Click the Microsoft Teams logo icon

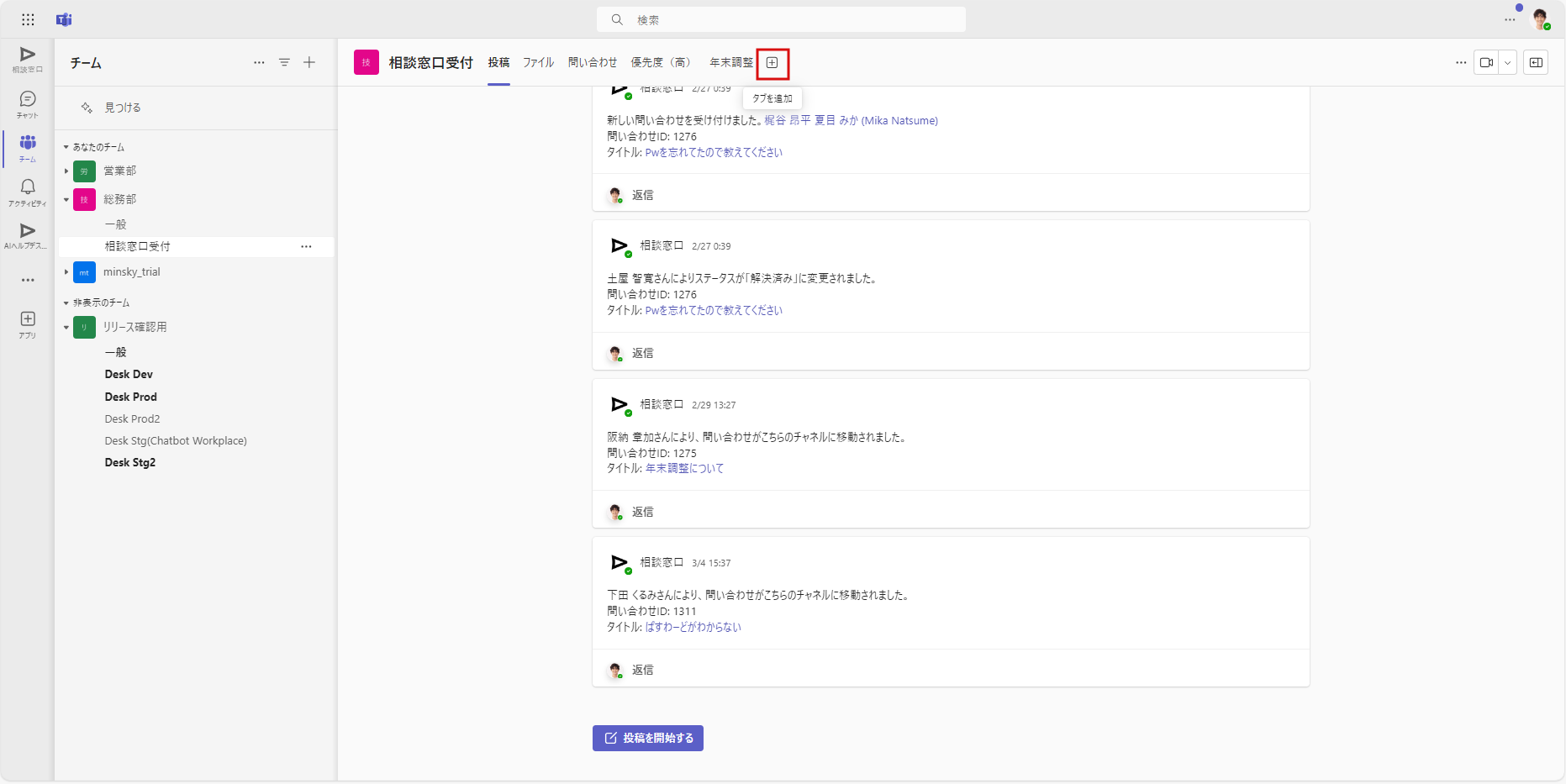point(64,19)
